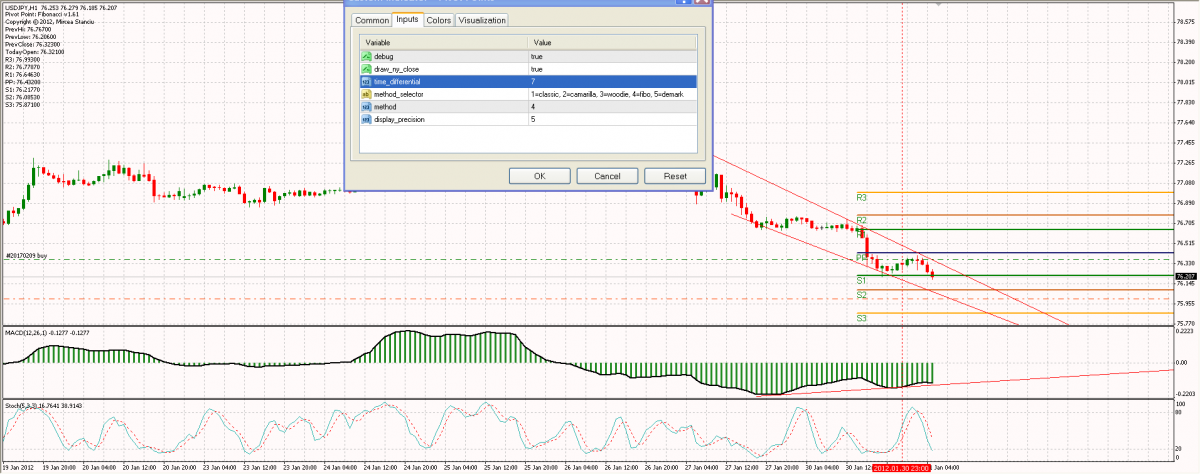Viewport: 1200px width, 474px height.
Task: Click the display_precision integer icon
Action: [366, 119]
